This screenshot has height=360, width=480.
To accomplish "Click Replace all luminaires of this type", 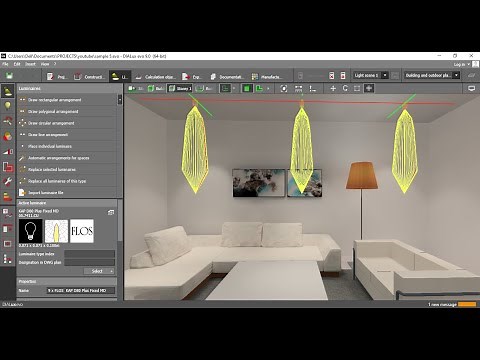I will coord(67,181).
